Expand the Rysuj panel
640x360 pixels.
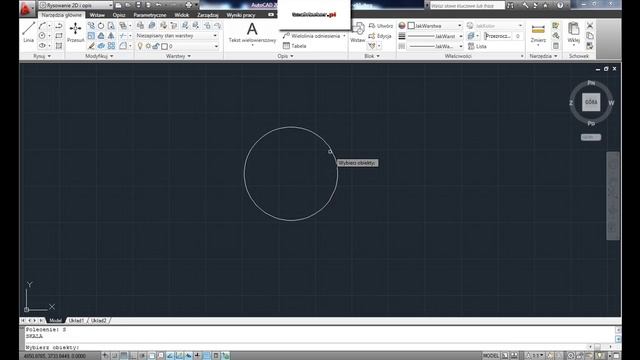coord(42,56)
